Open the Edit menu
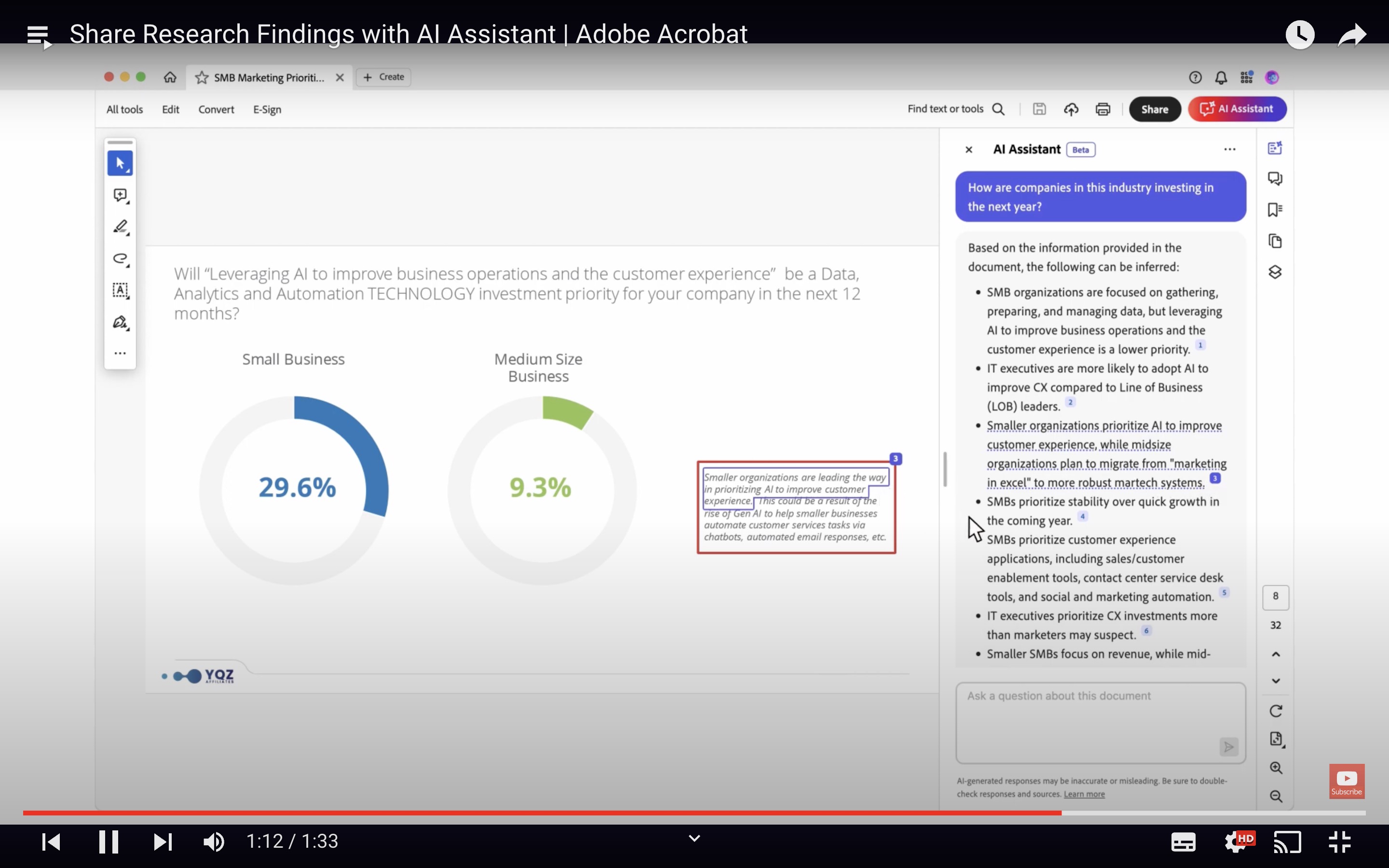This screenshot has width=1389, height=868. (x=170, y=109)
